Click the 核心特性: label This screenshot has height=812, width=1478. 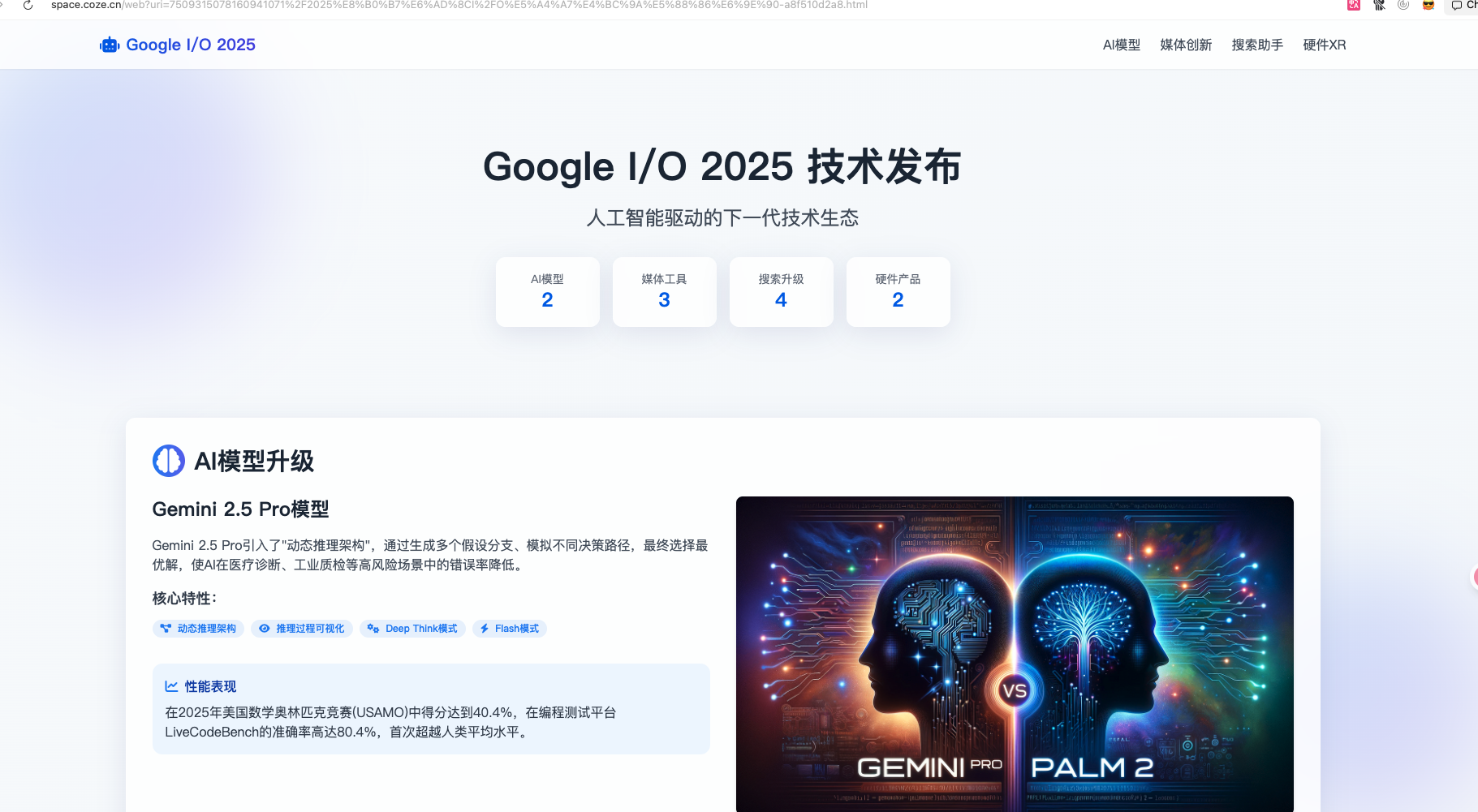pyautogui.click(x=184, y=598)
